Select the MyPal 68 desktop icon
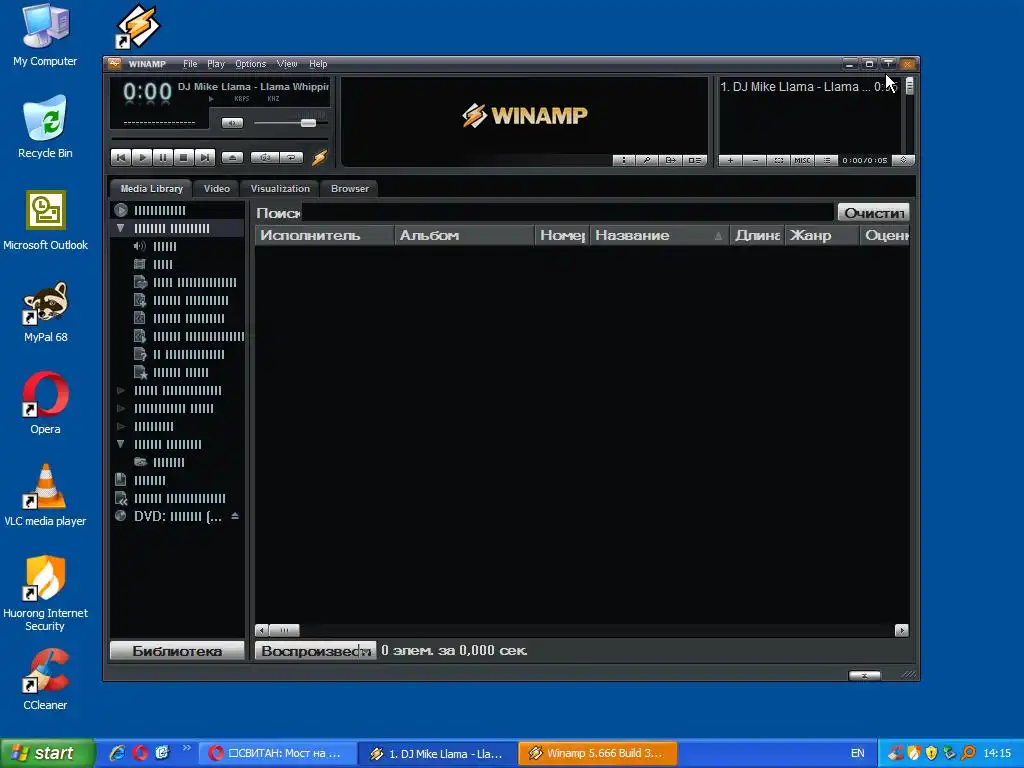The height and width of the screenshot is (768, 1024). pyautogui.click(x=45, y=312)
